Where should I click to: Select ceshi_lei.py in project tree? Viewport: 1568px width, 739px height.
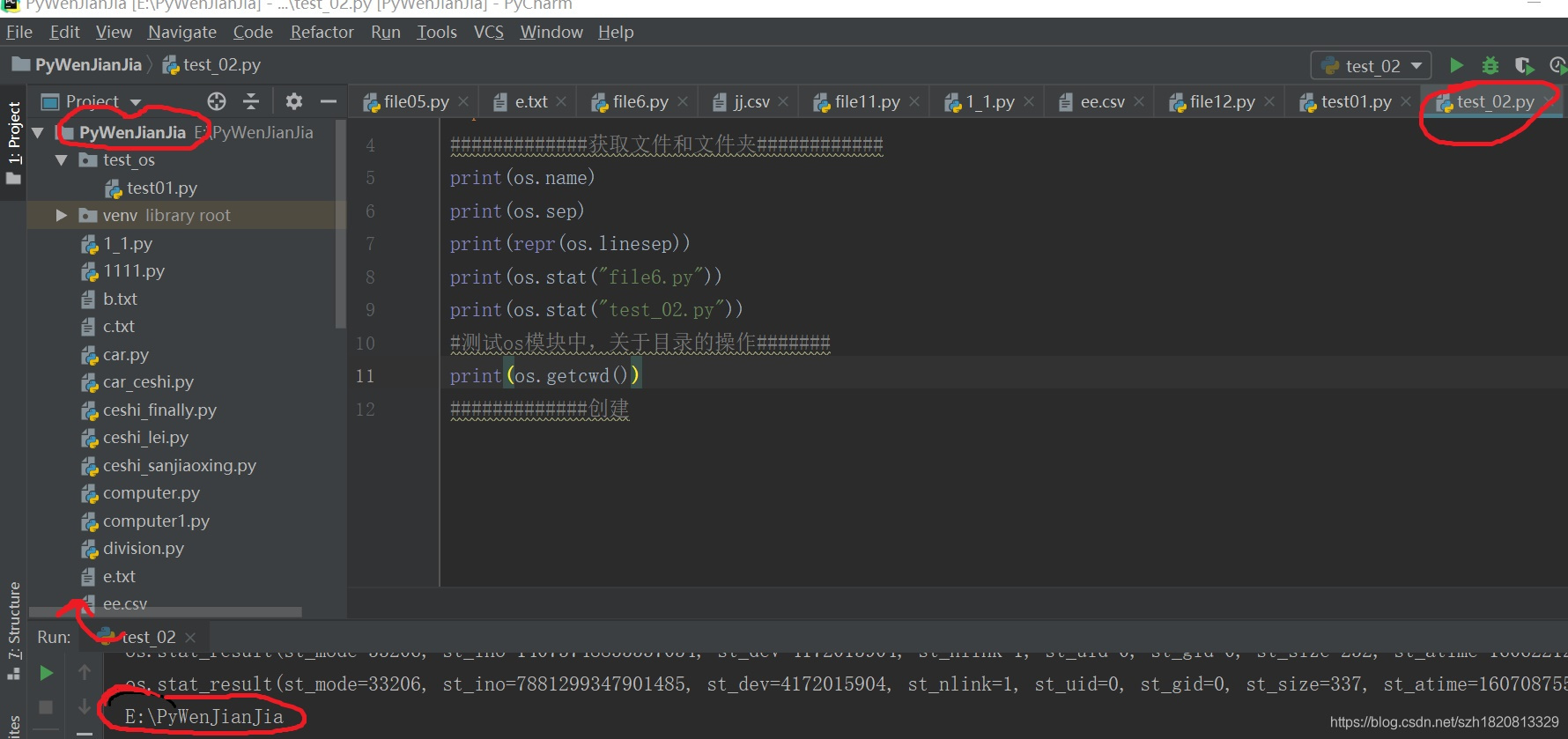click(134, 438)
